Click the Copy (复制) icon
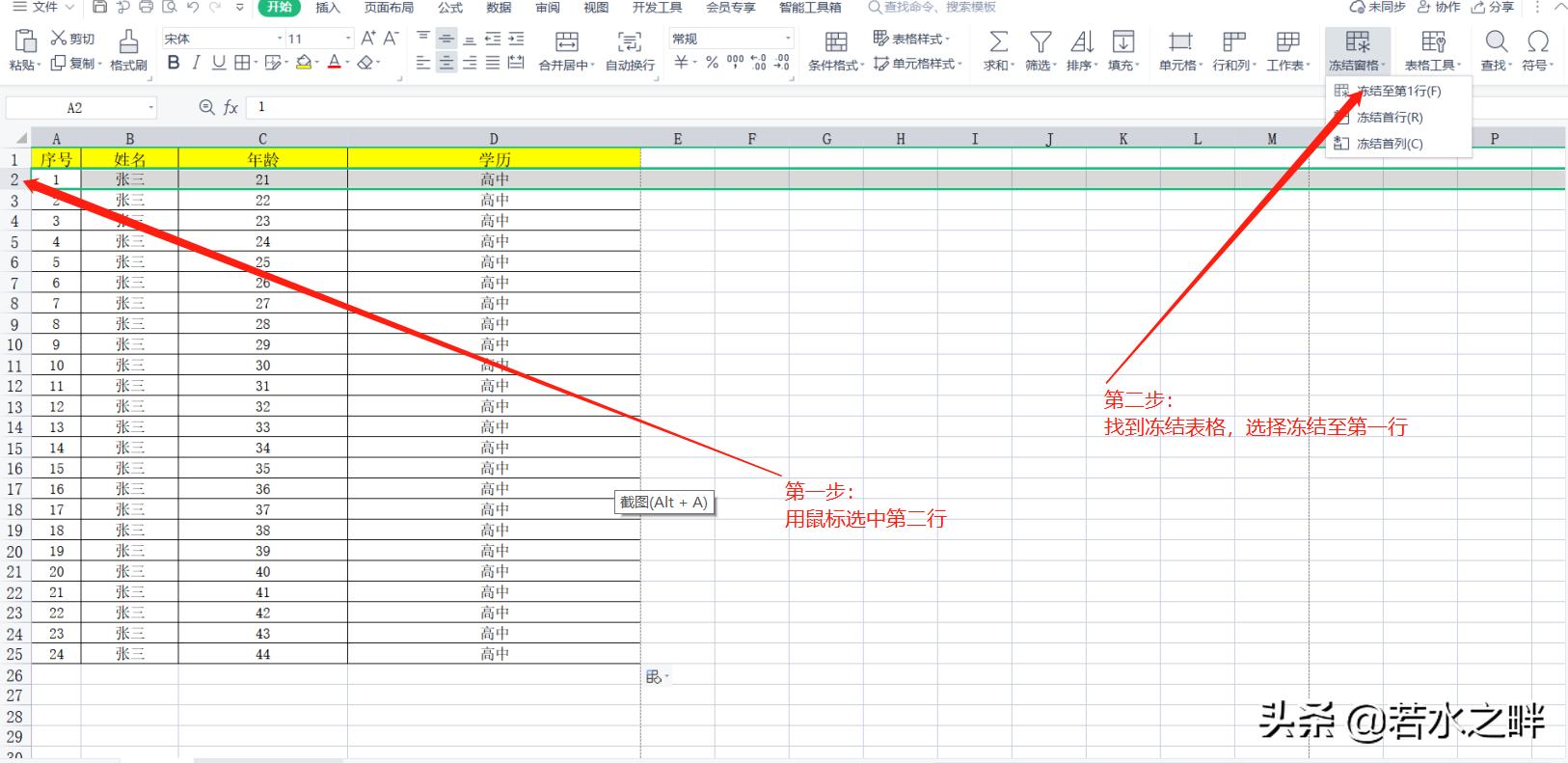 click(x=59, y=63)
